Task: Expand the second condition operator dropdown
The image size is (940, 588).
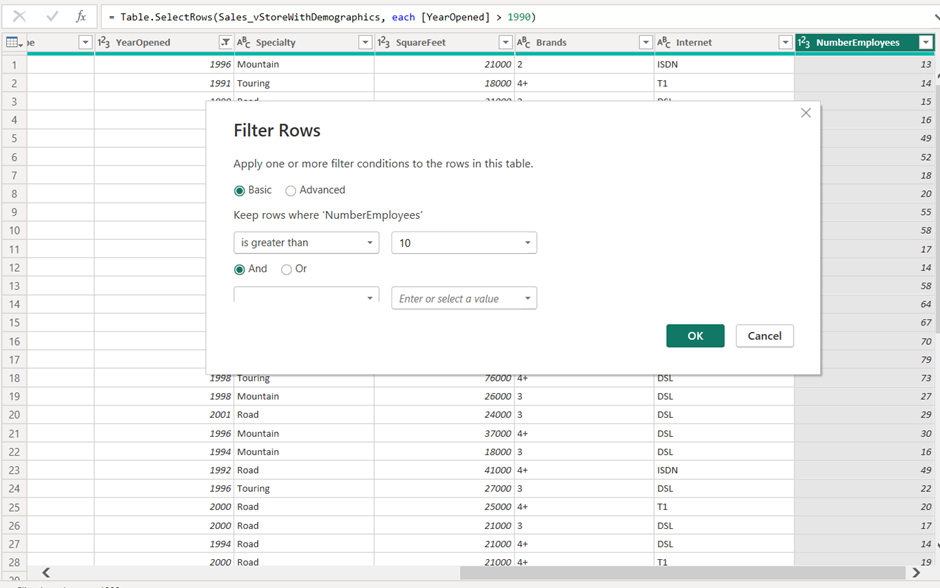Action: click(x=306, y=297)
